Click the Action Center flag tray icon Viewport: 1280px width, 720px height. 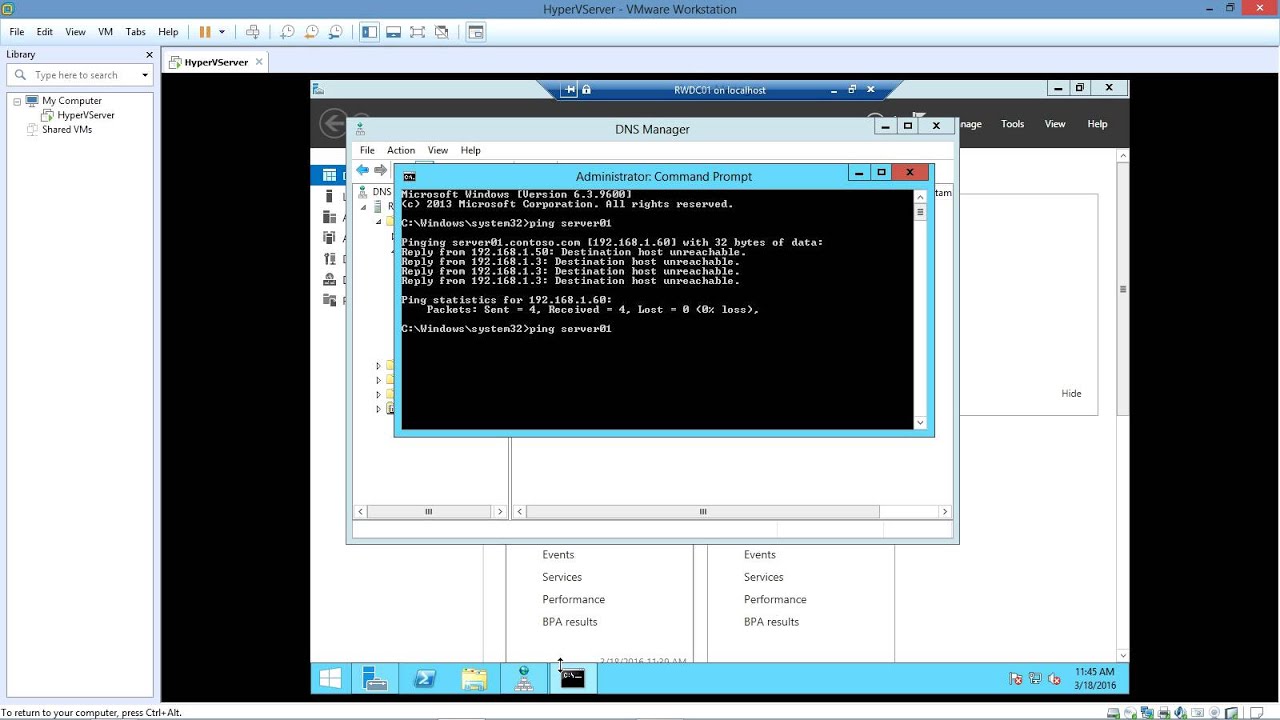1016,679
